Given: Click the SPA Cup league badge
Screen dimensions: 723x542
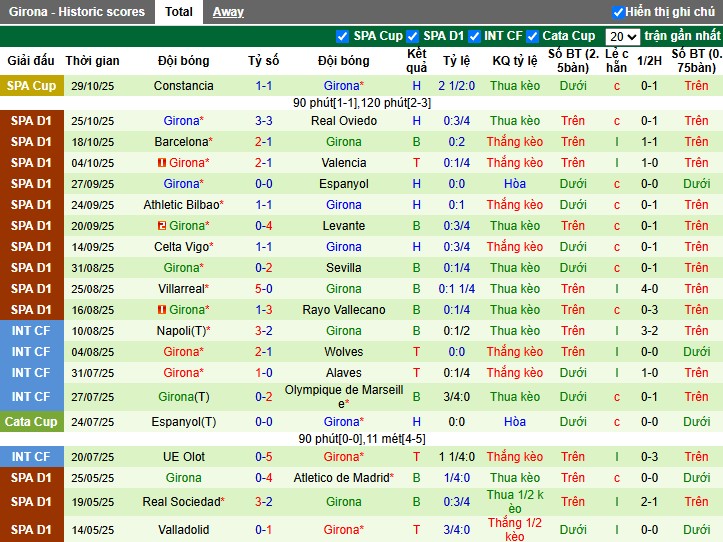Looking at the screenshot, I should coord(31,86).
